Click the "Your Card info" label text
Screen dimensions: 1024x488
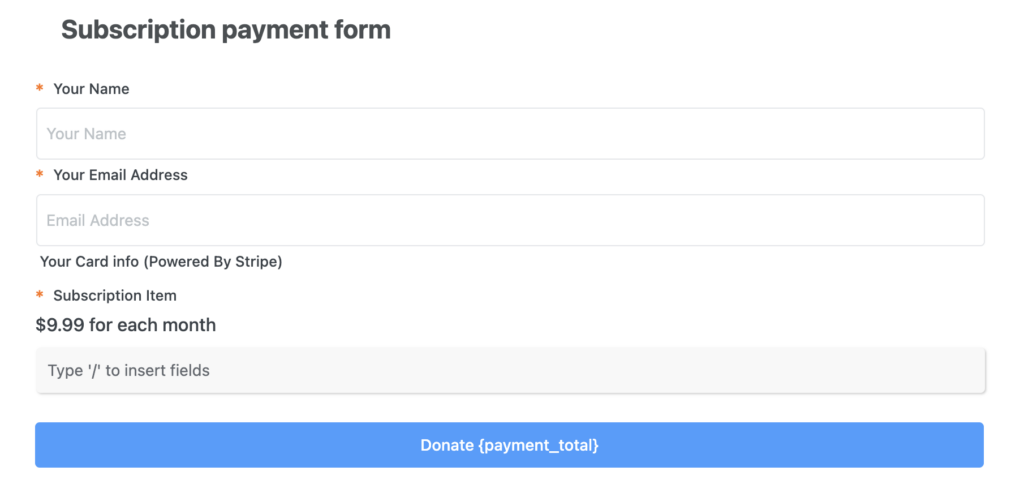click(x=89, y=262)
